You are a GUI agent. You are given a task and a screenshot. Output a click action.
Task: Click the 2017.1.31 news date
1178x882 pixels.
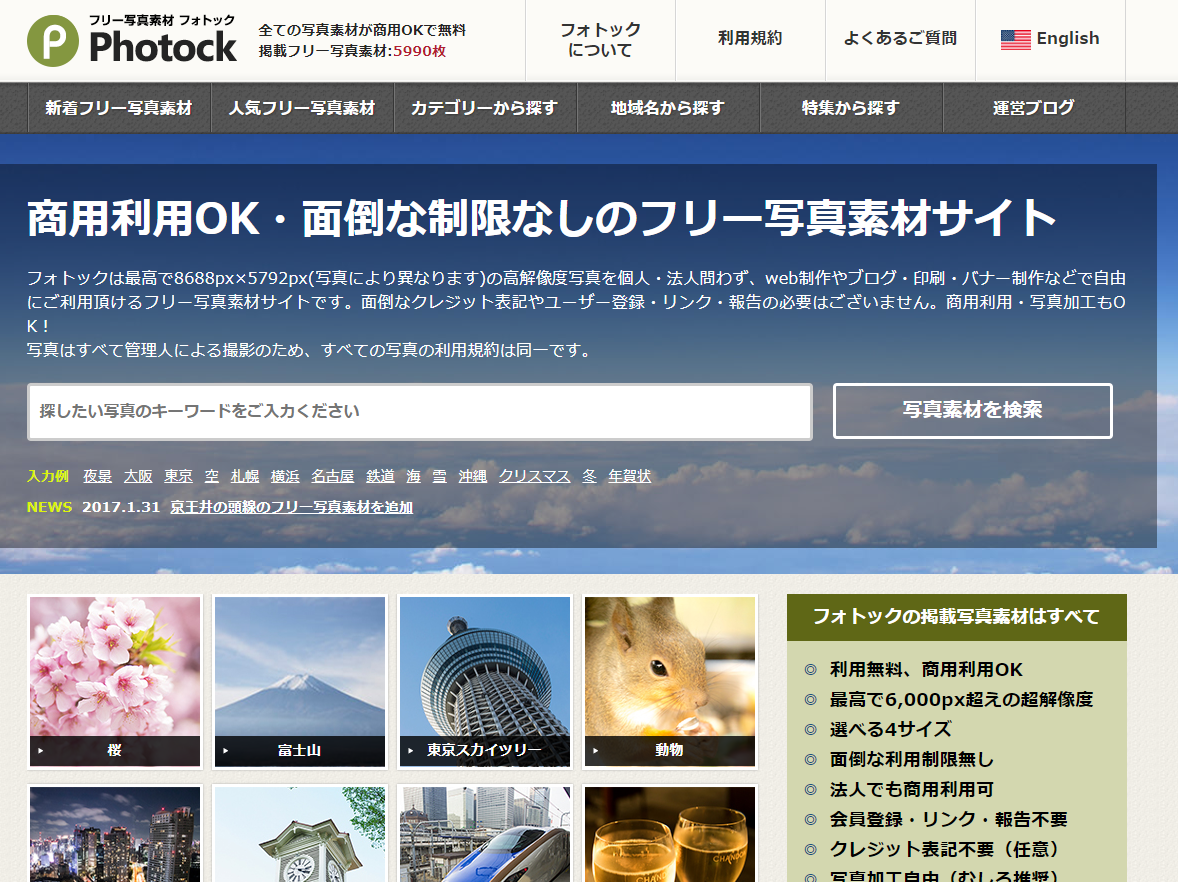[x=121, y=507]
